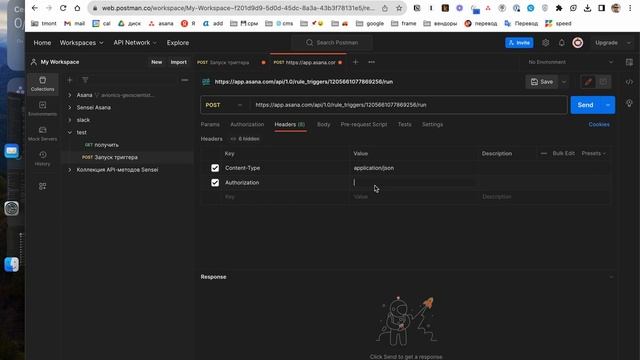
Task: Go to Home in Postman header
Action: click(42, 43)
